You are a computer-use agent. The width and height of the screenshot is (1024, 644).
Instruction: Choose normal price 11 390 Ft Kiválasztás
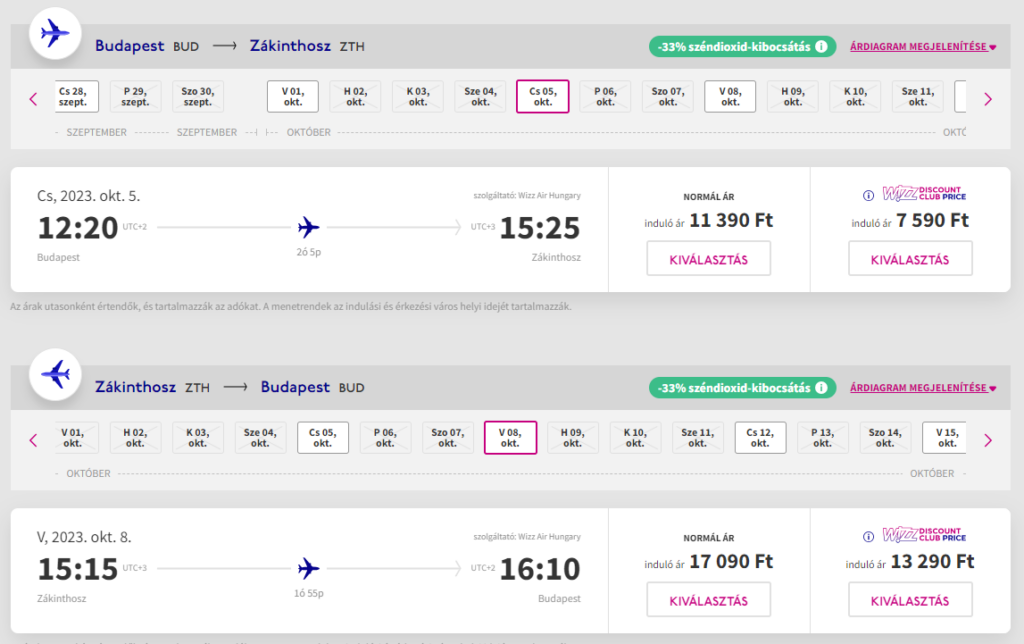pos(708,259)
